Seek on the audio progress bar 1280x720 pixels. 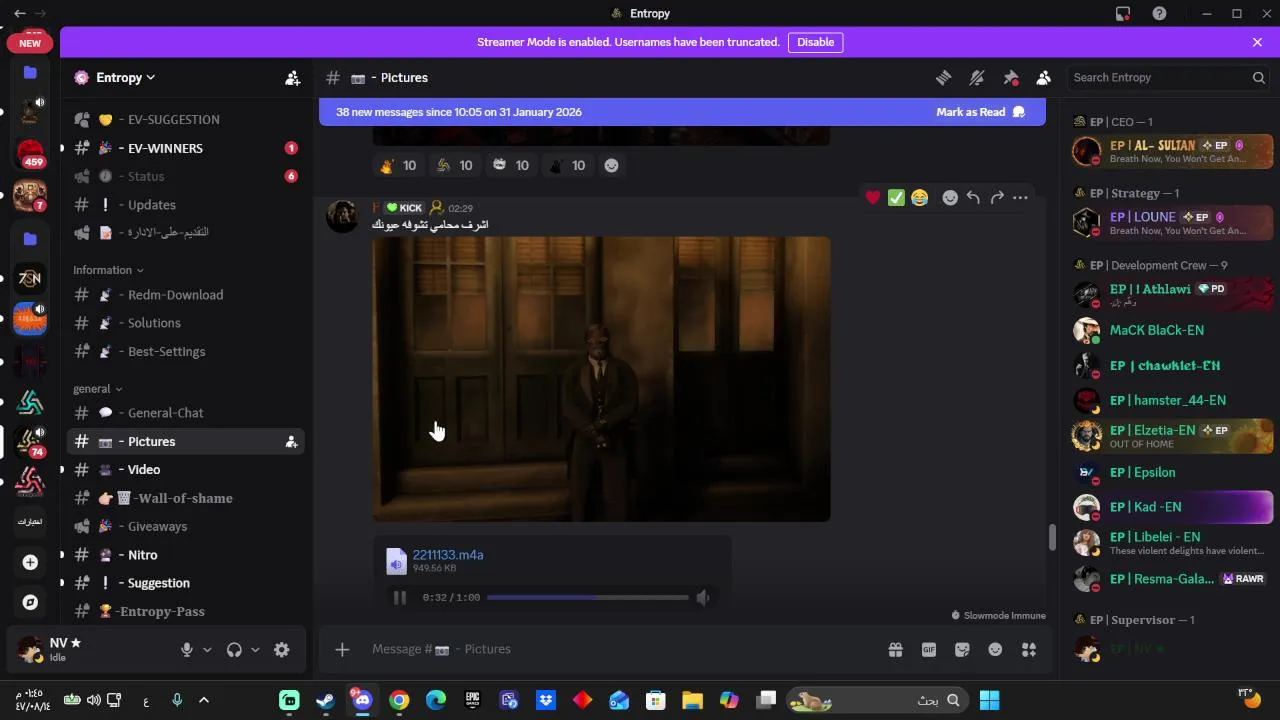click(588, 598)
